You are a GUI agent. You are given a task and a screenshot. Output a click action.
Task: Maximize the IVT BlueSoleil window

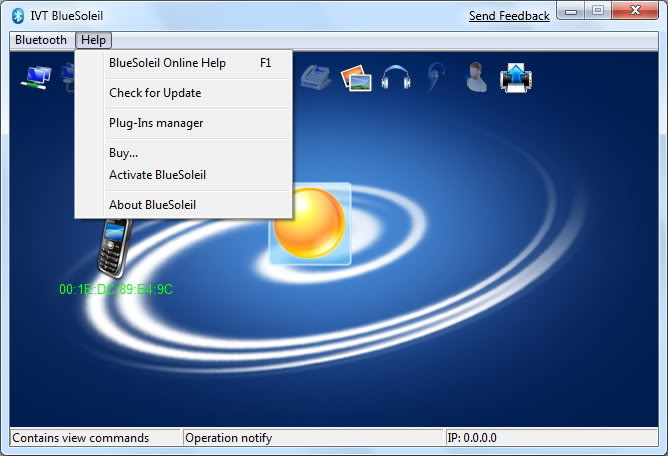(x=598, y=10)
